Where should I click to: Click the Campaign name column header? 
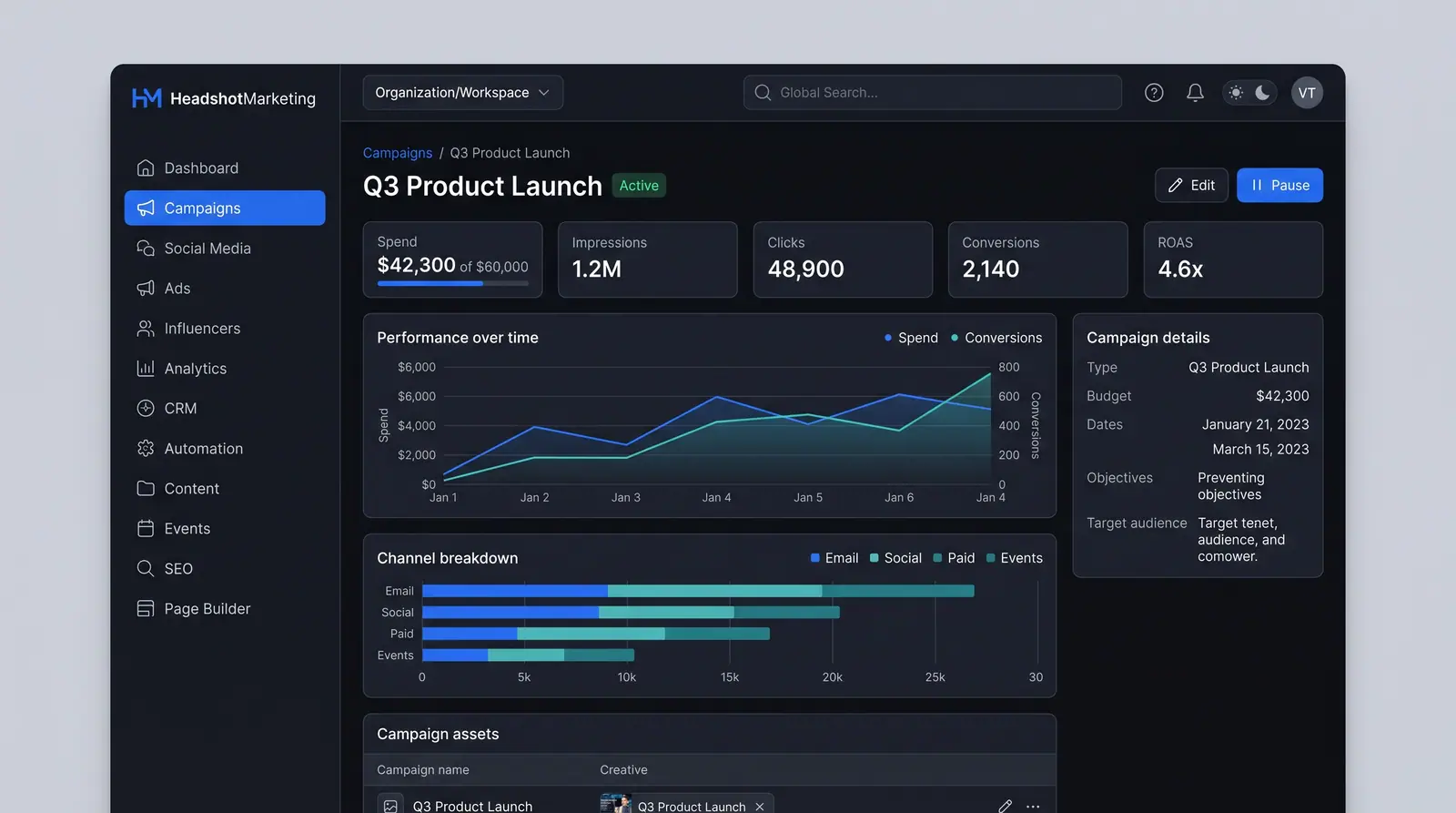(x=423, y=769)
